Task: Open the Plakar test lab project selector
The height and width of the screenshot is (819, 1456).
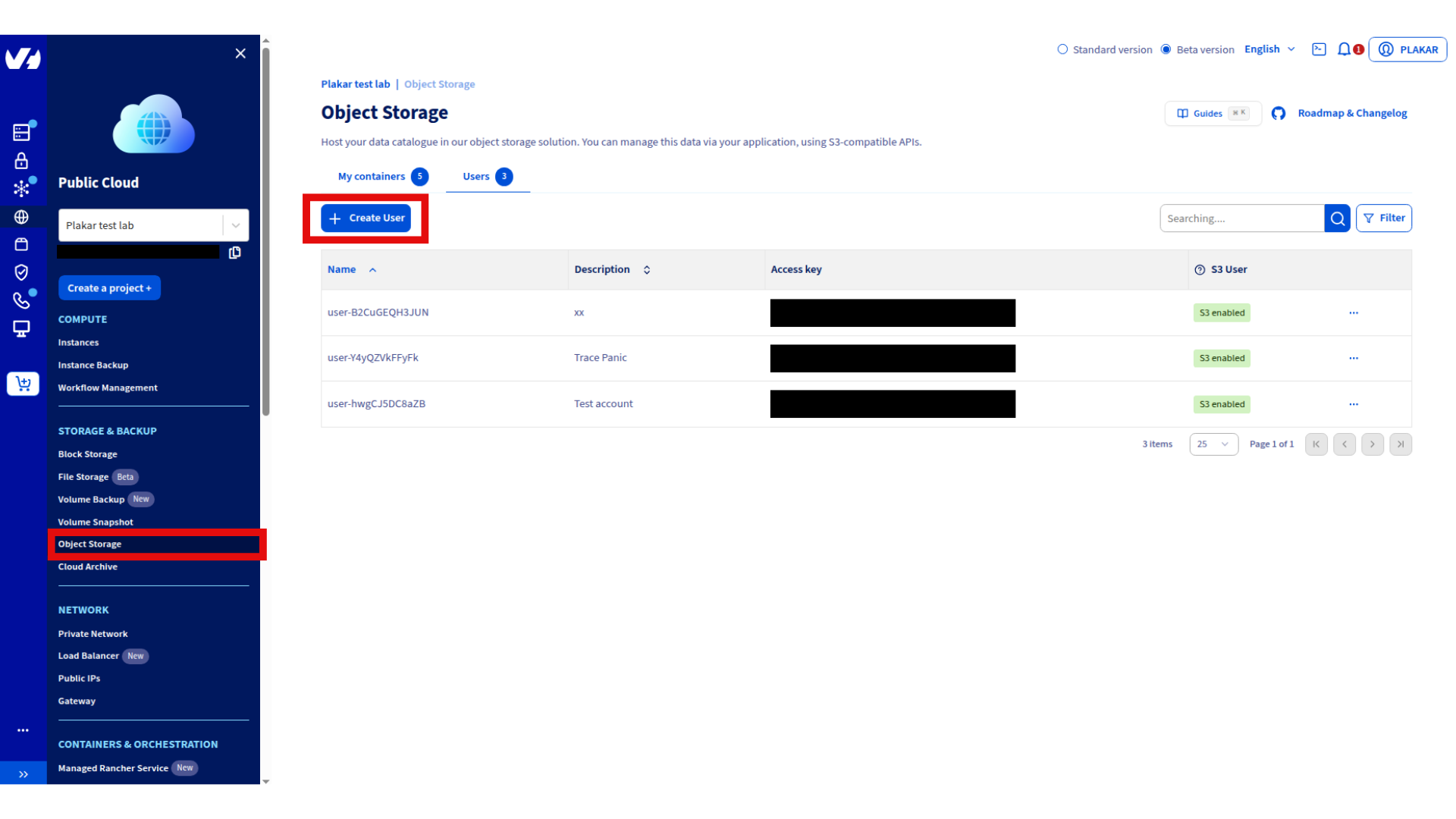Action: 153,224
